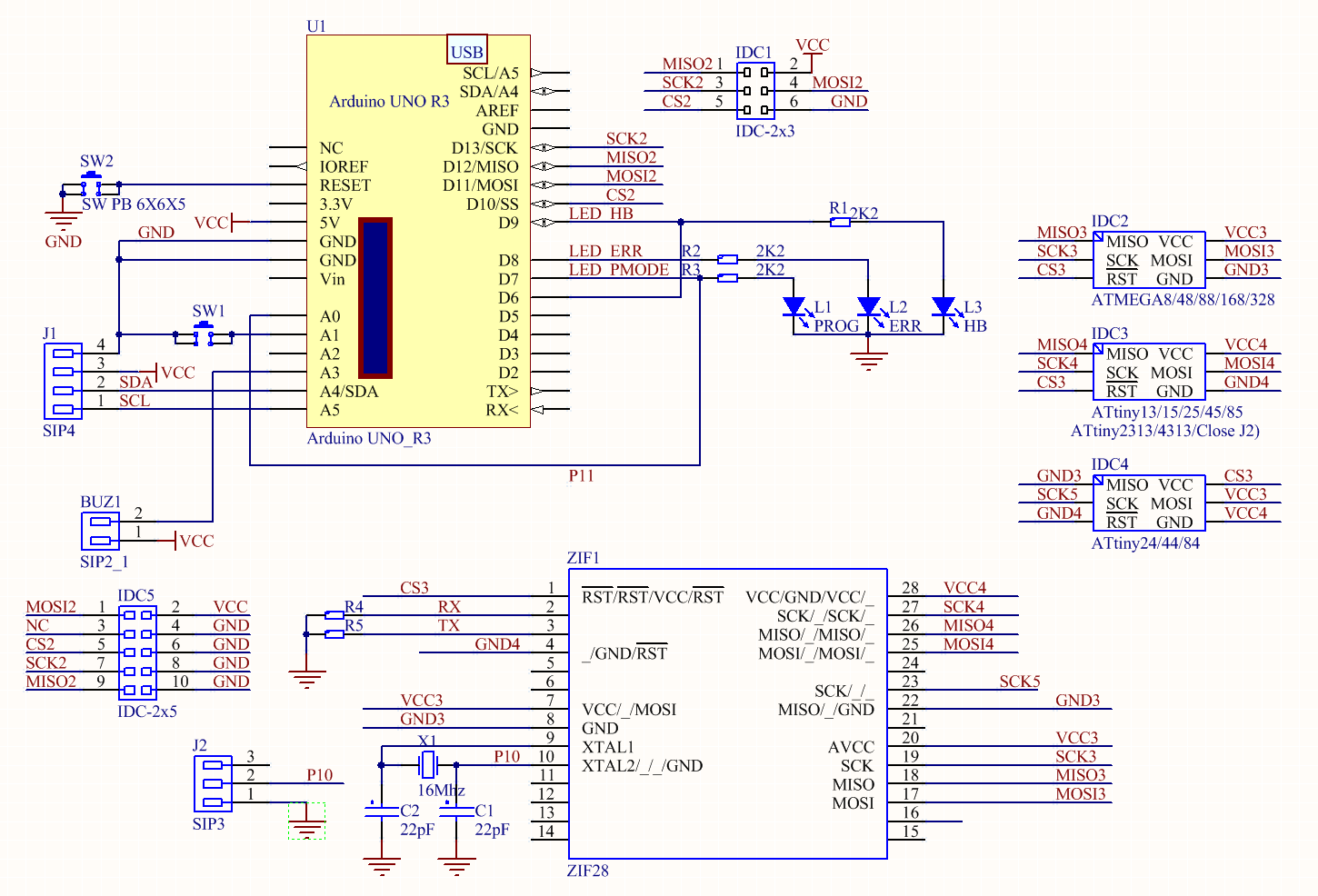Click the Arduino UNO_R3 footprint label
Image resolution: width=1318 pixels, height=896 pixels.
[369, 438]
